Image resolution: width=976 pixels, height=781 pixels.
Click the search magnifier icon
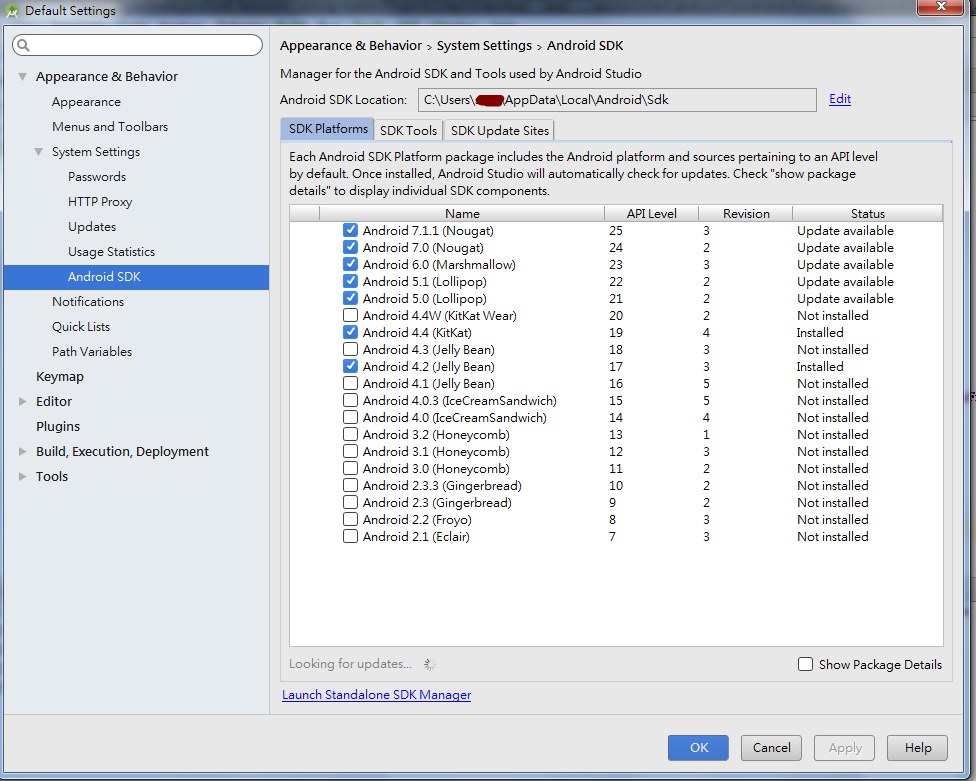[x=23, y=45]
